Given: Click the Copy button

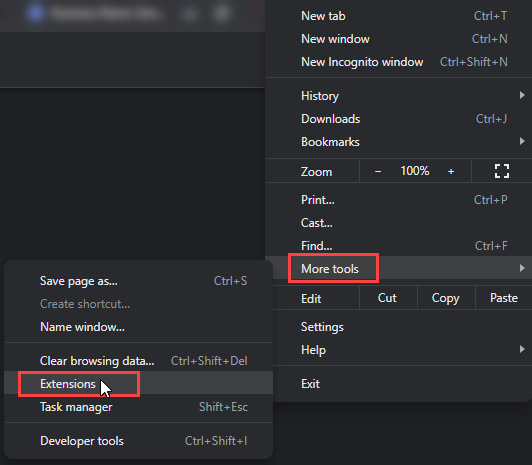Looking at the screenshot, I should pyautogui.click(x=446, y=298).
